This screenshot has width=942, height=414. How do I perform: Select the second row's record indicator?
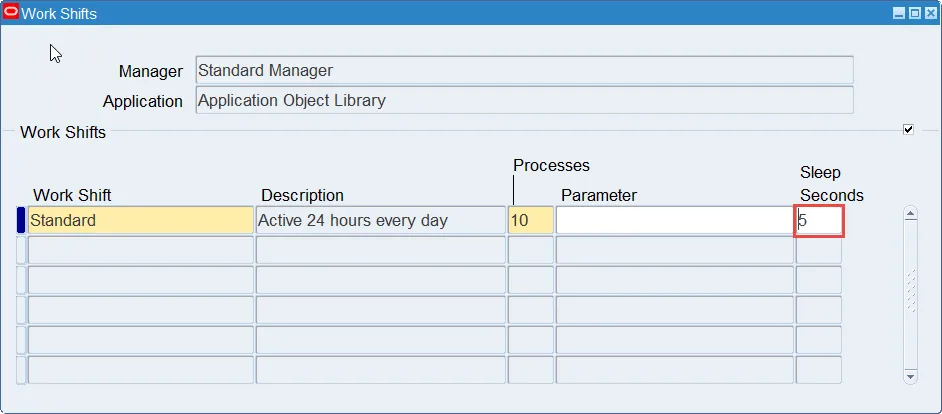coord(21,250)
